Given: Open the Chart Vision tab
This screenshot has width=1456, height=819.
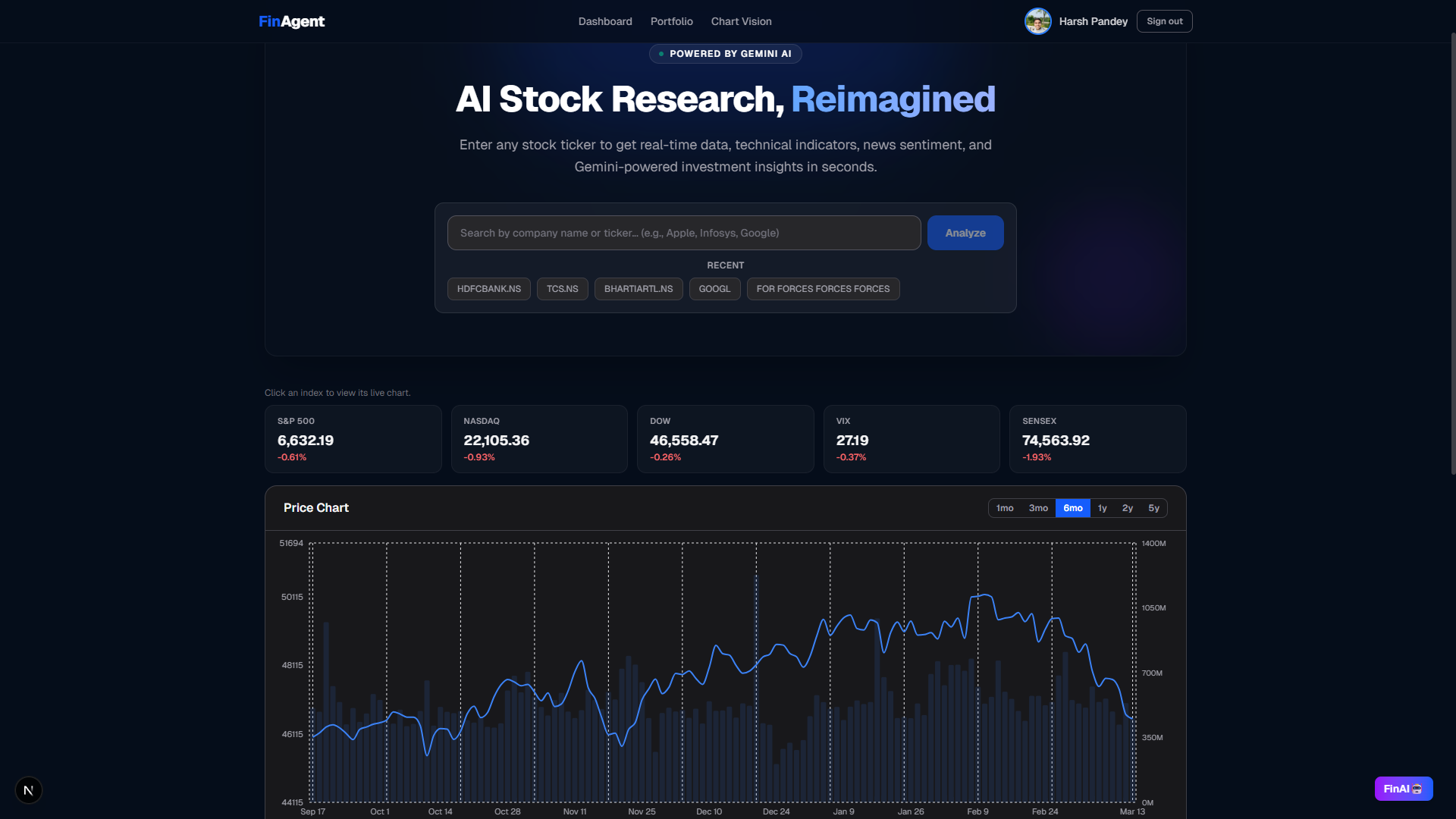Looking at the screenshot, I should [x=741, y=21].
